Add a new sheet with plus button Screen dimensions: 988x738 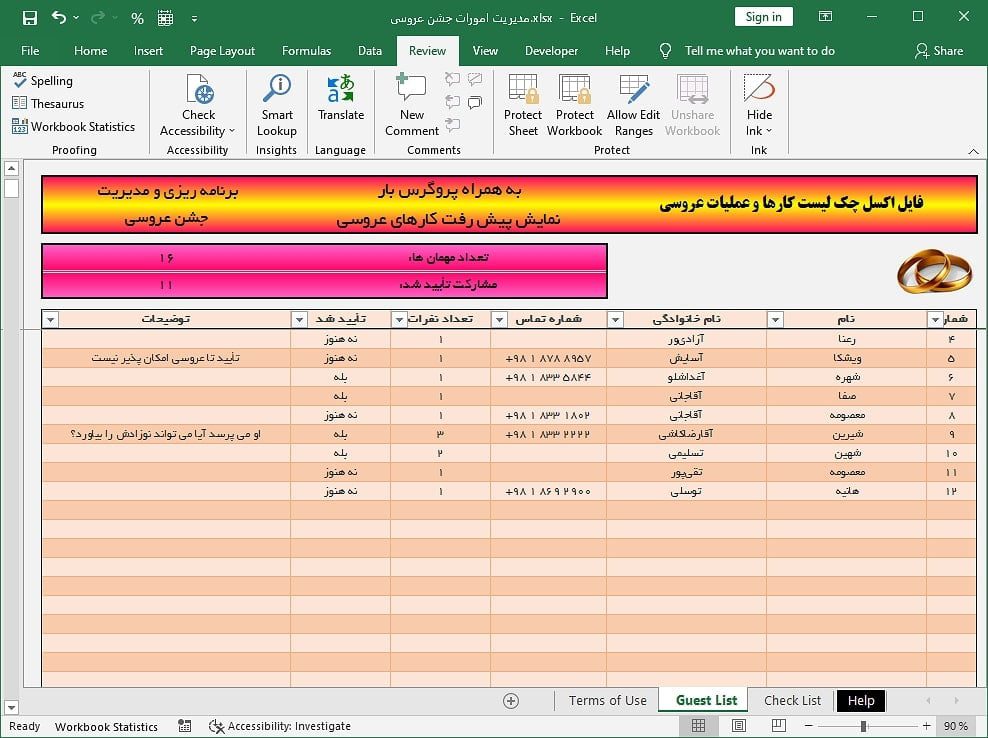(511, 701)
